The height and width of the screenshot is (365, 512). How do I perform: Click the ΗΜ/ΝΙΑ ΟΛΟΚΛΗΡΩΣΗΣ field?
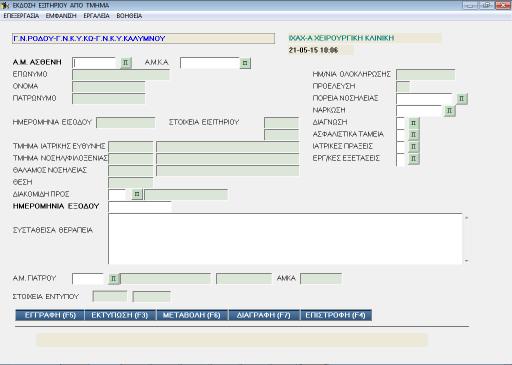coord(426,75)
